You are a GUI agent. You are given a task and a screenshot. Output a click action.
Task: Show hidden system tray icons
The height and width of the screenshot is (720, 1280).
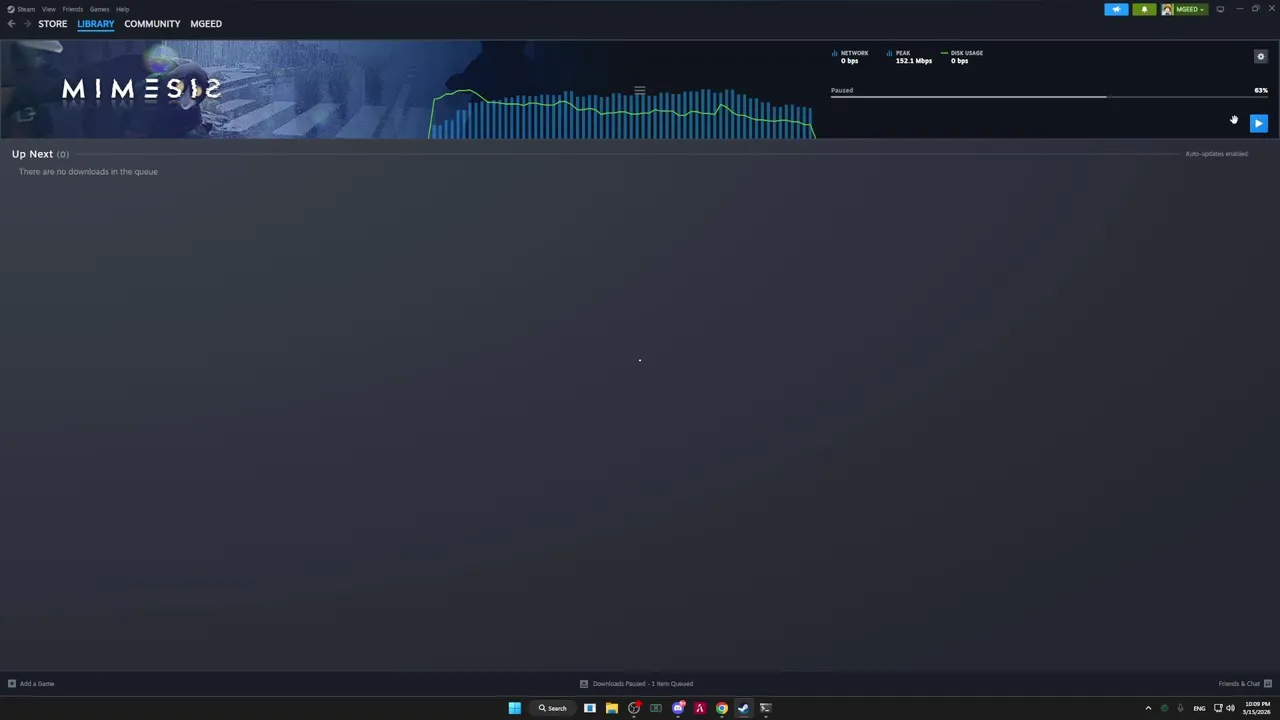coord(1148,708)
